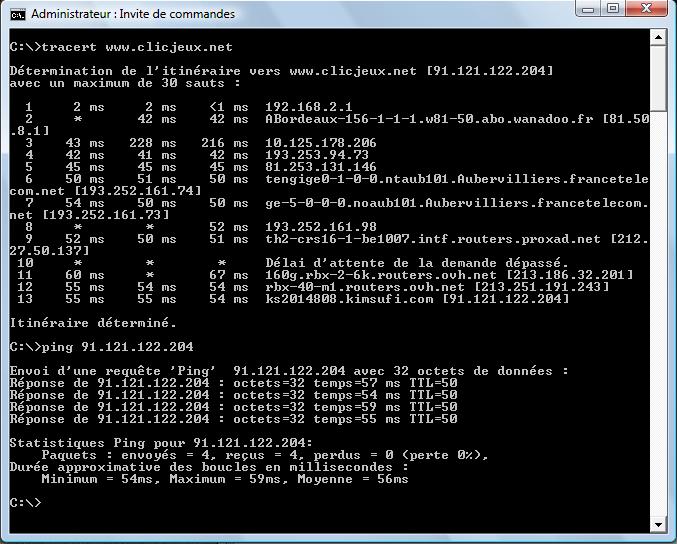The width and height of the screenshot is (677, 544).
Task: Close the Invite de commandes window
Action: pos(648,10)
